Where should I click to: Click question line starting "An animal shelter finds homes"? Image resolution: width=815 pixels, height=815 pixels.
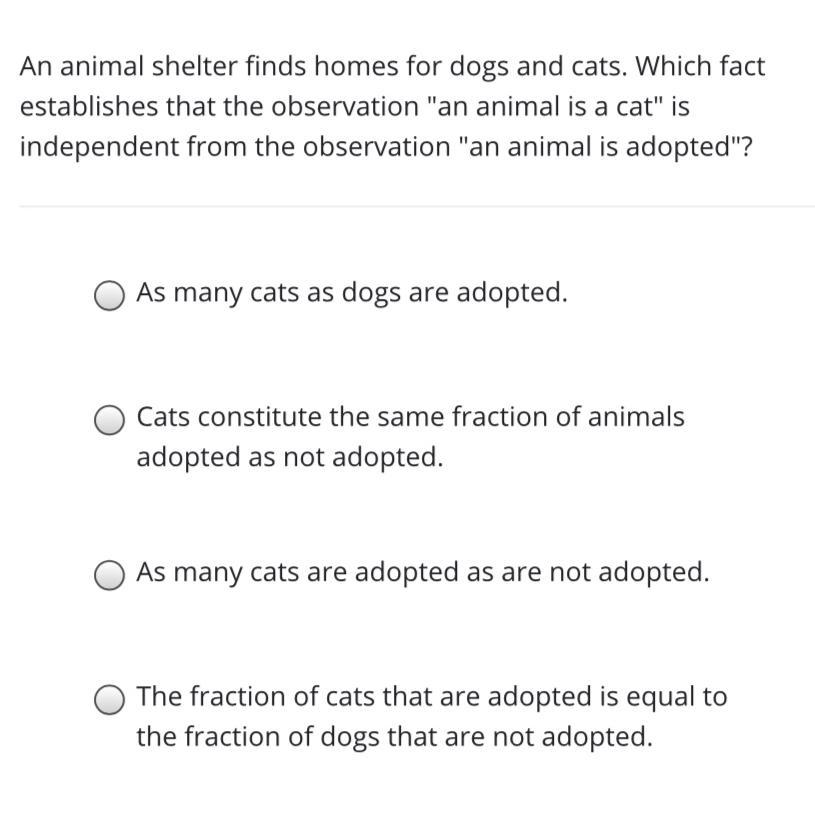(x=392, y=67)
